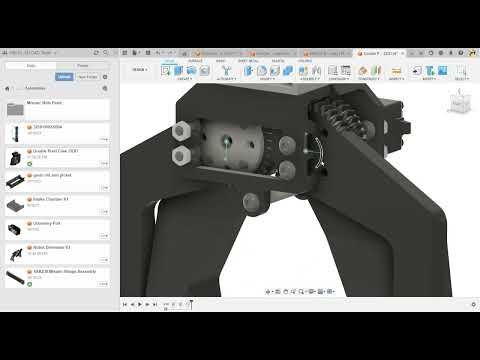
Task: Open Data Panel settings gear next to New Folder
Action: [x=105, y=77]
